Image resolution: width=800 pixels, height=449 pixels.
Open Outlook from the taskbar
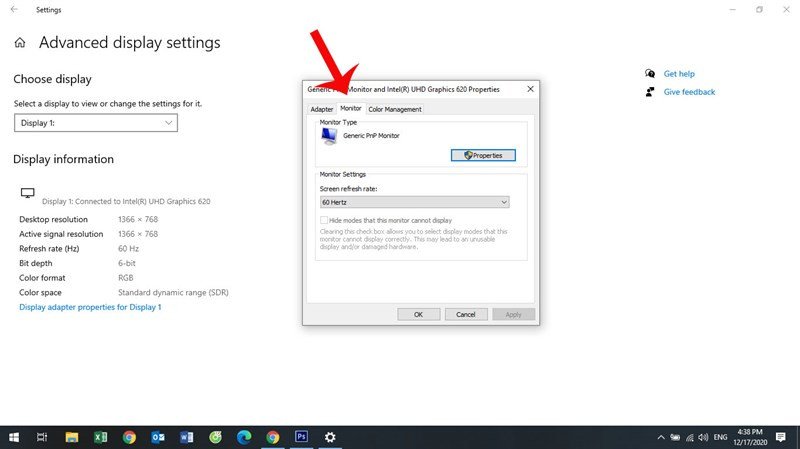(157, 437)
